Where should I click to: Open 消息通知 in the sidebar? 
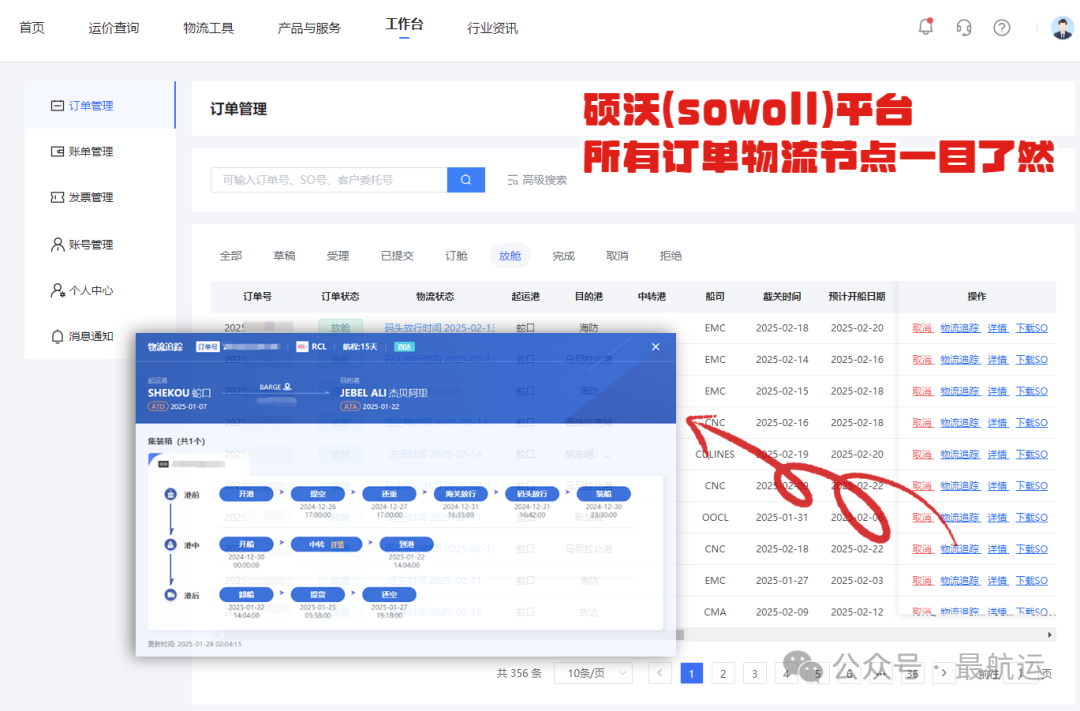point(82,336)
